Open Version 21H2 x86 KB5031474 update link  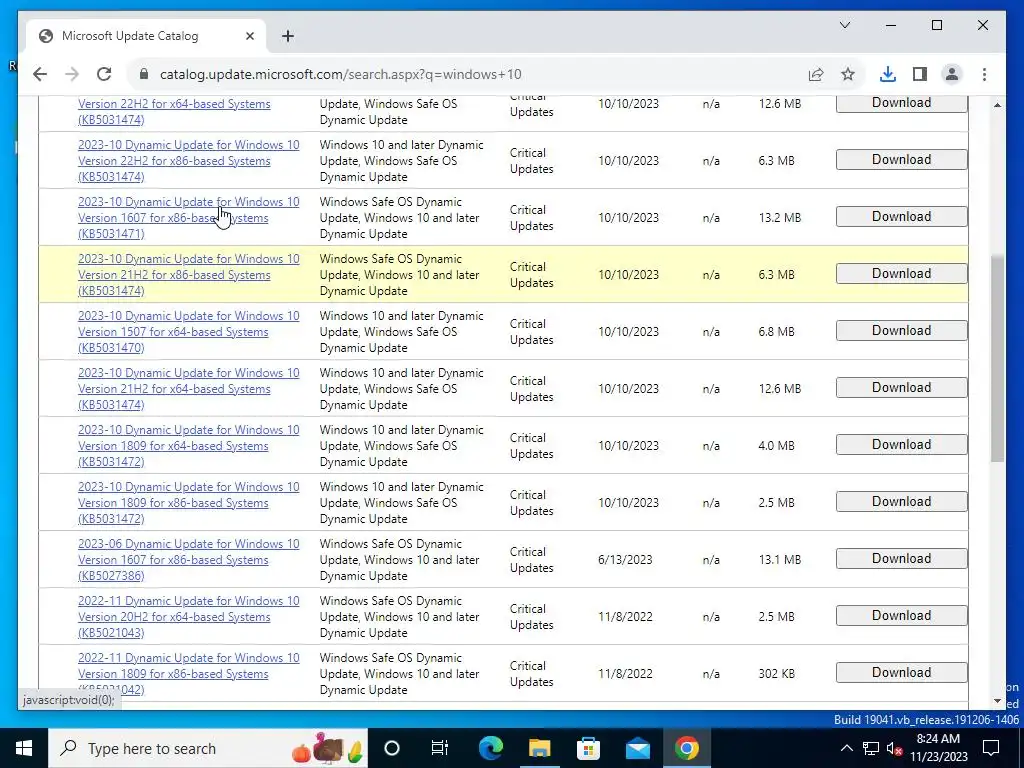[189, 274]
